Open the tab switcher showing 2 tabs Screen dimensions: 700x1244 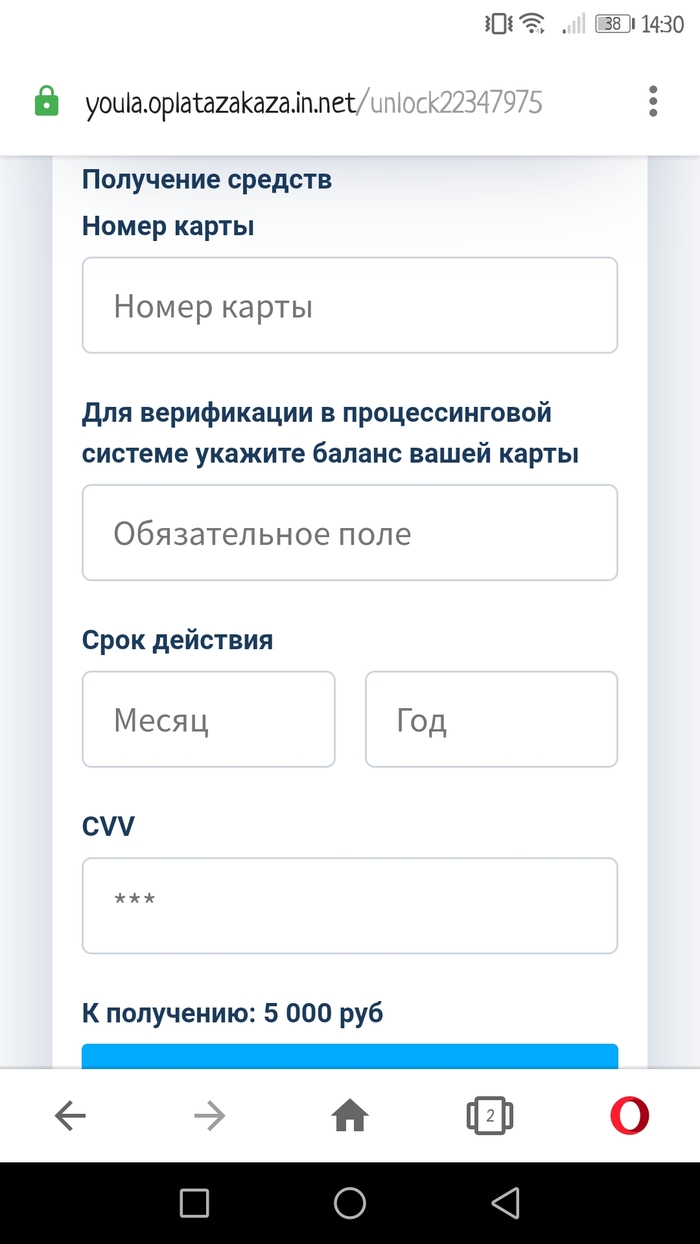(x=489, y=1116)
